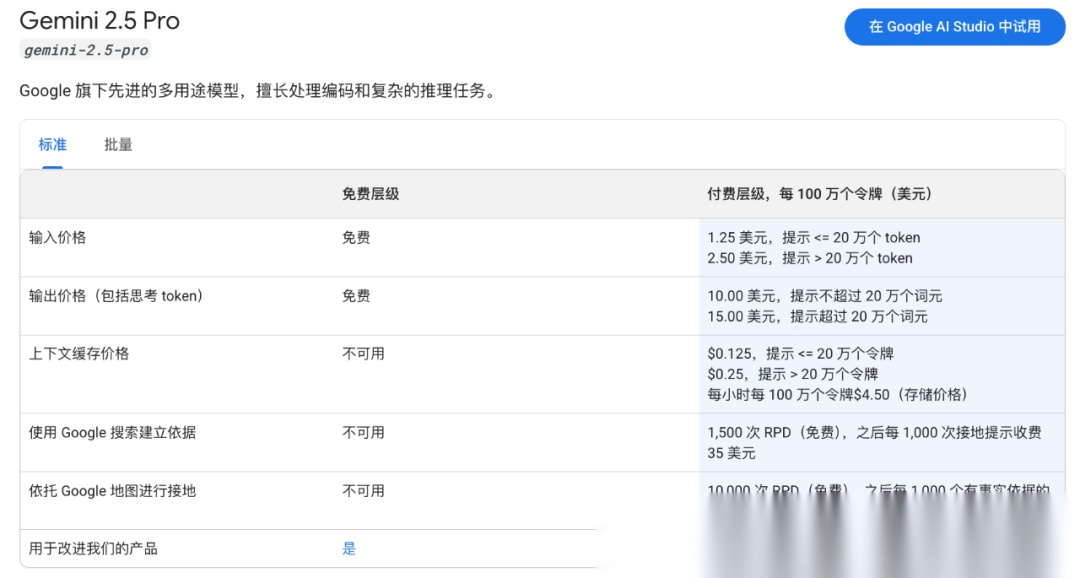Click the 2.50 美元，提示 > 20 万个 token text
The width and height of the screenshot is (1080, 578).
point(810,258)
